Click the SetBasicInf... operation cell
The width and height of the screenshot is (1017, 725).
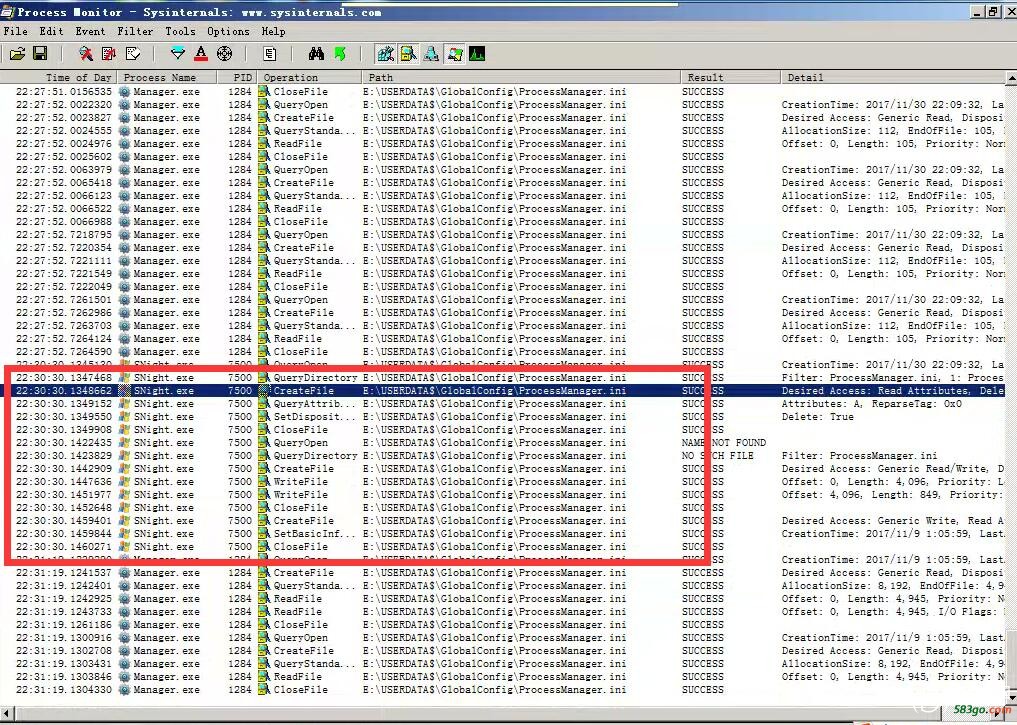click(x=315, y=533)
